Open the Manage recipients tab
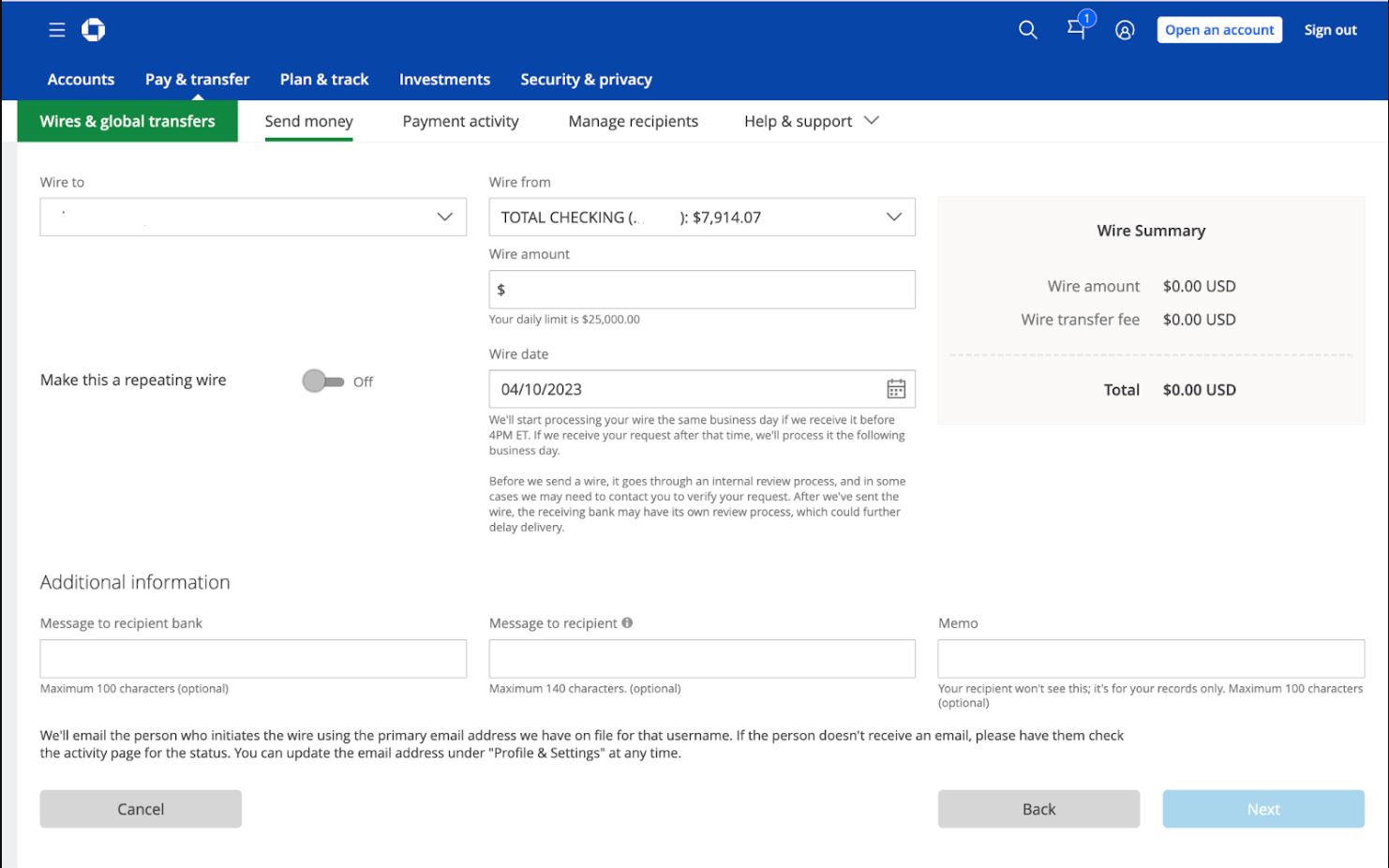Screen dimensions: 1389x868 coord(633,121)
